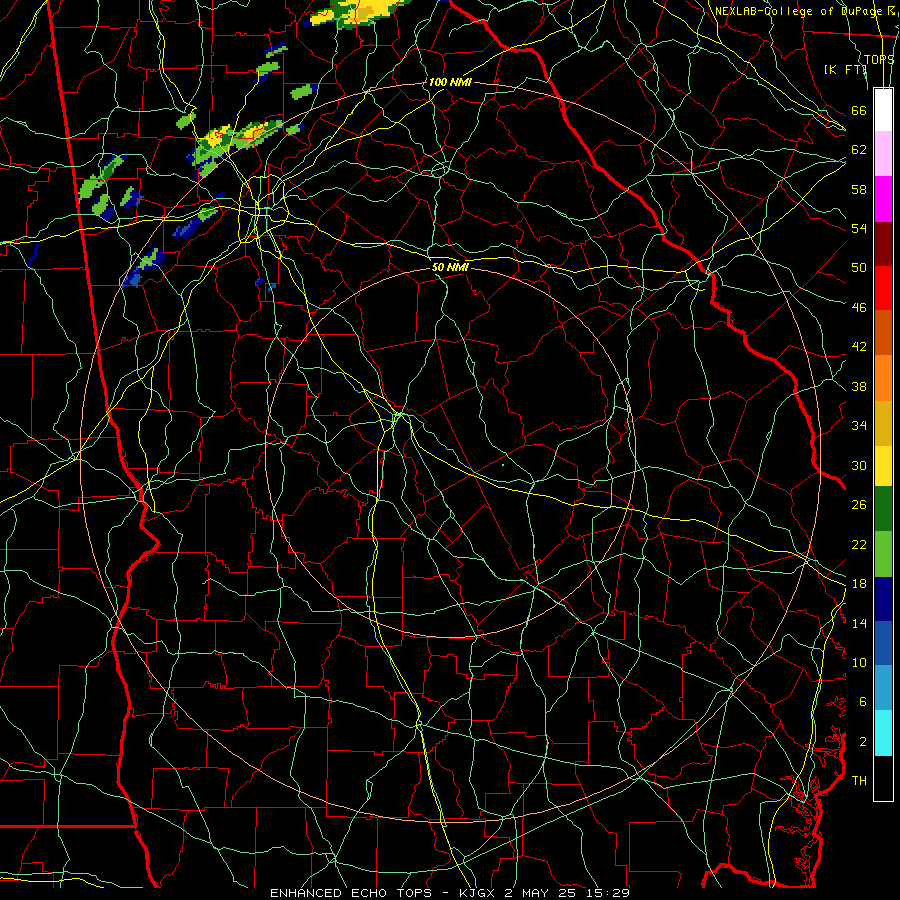Click the white swatch in the tops legend
This screenshot has width=900, height=900.
pos(883,110)
